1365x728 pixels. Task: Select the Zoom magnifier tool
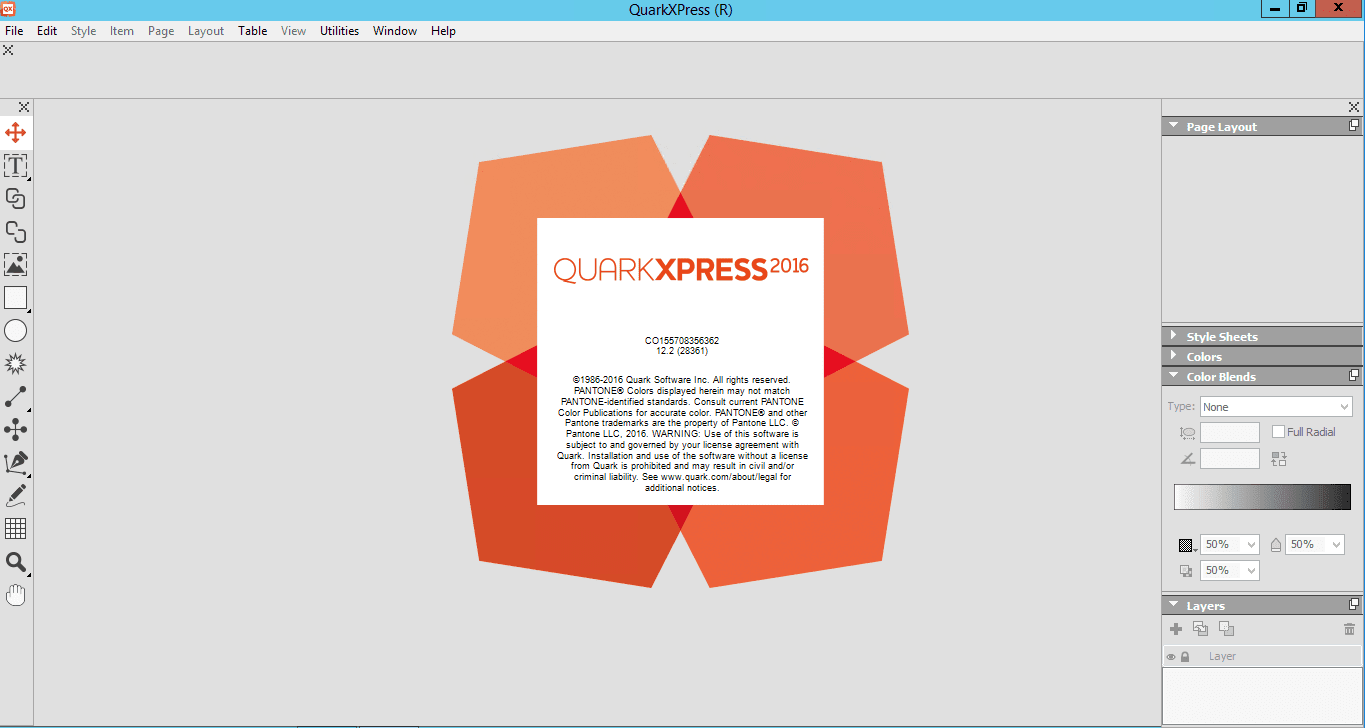pos(15,562)
